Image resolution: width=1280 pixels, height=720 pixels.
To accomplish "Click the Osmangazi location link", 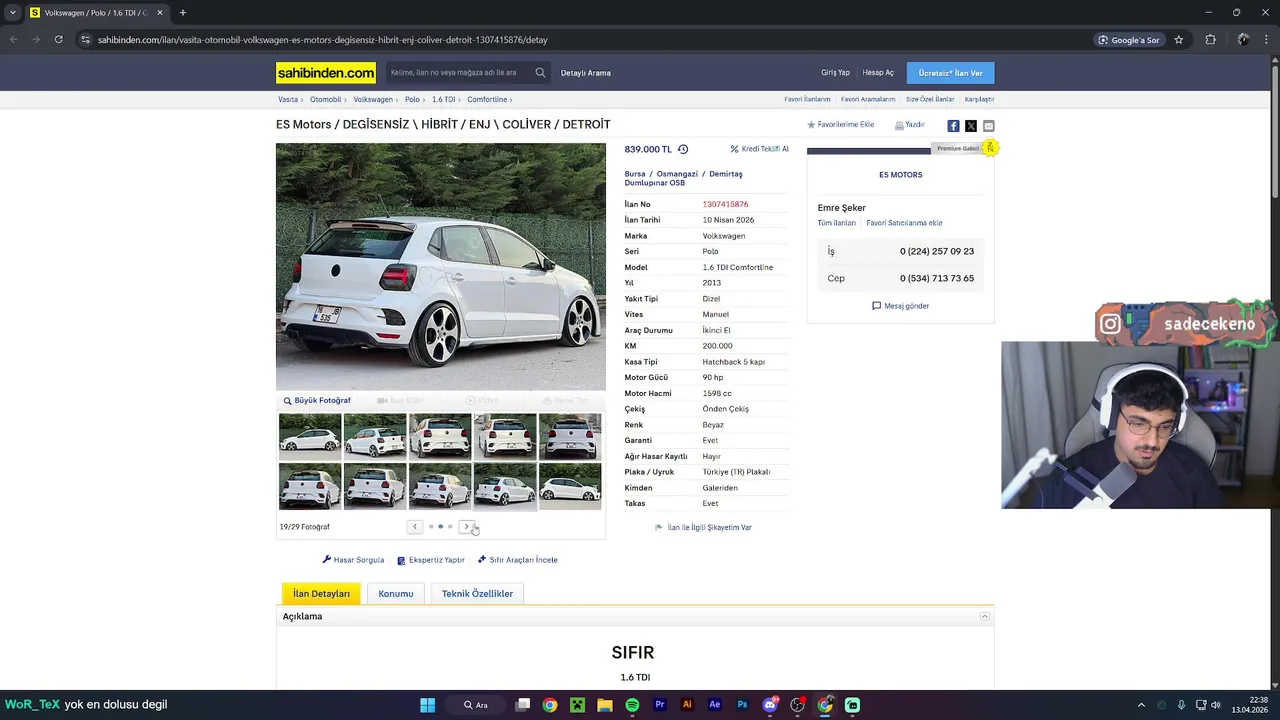I will [x=677, y=174].
